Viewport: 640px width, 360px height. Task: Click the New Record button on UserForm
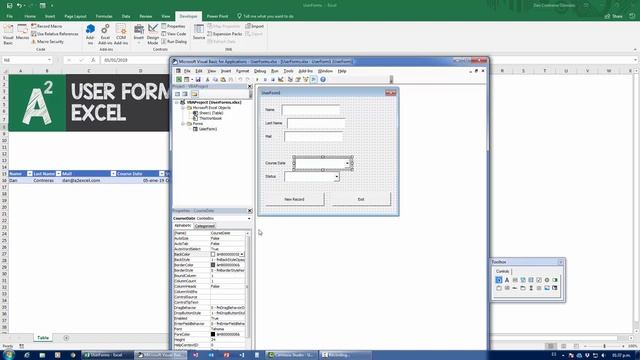pos(294,199)
